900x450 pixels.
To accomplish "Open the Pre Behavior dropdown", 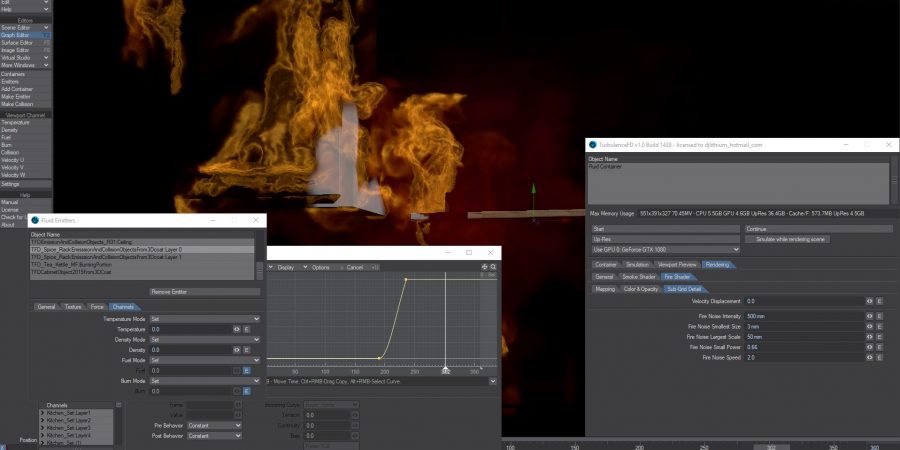I will pyautogui.click(x=213, y=425).
